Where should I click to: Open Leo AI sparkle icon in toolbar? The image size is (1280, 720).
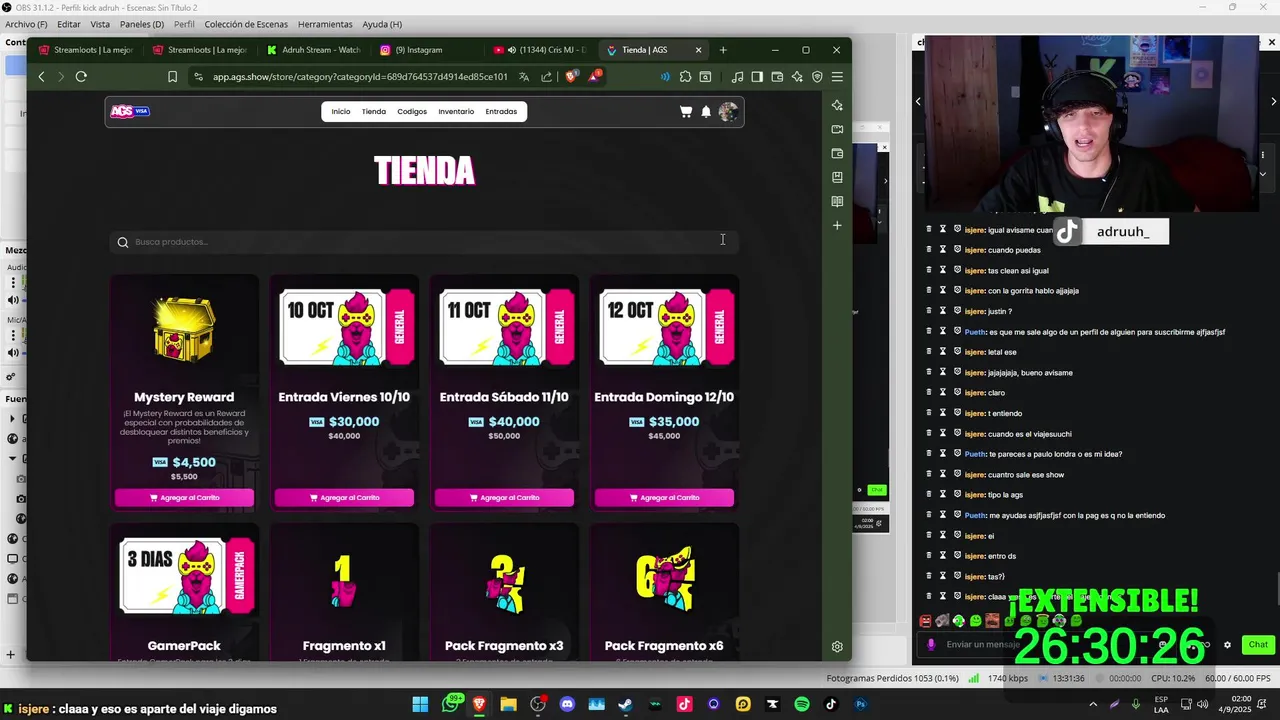(x=797, y=77)
